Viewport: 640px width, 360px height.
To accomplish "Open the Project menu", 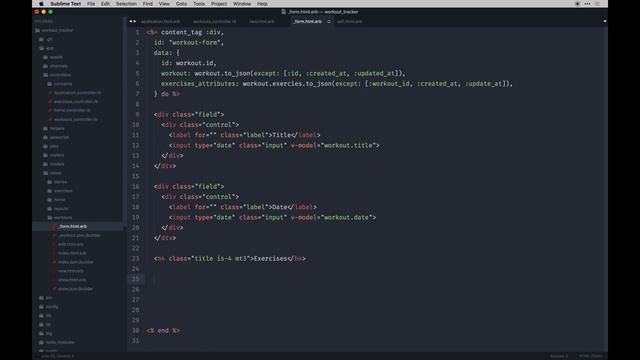I will (219, 4).
